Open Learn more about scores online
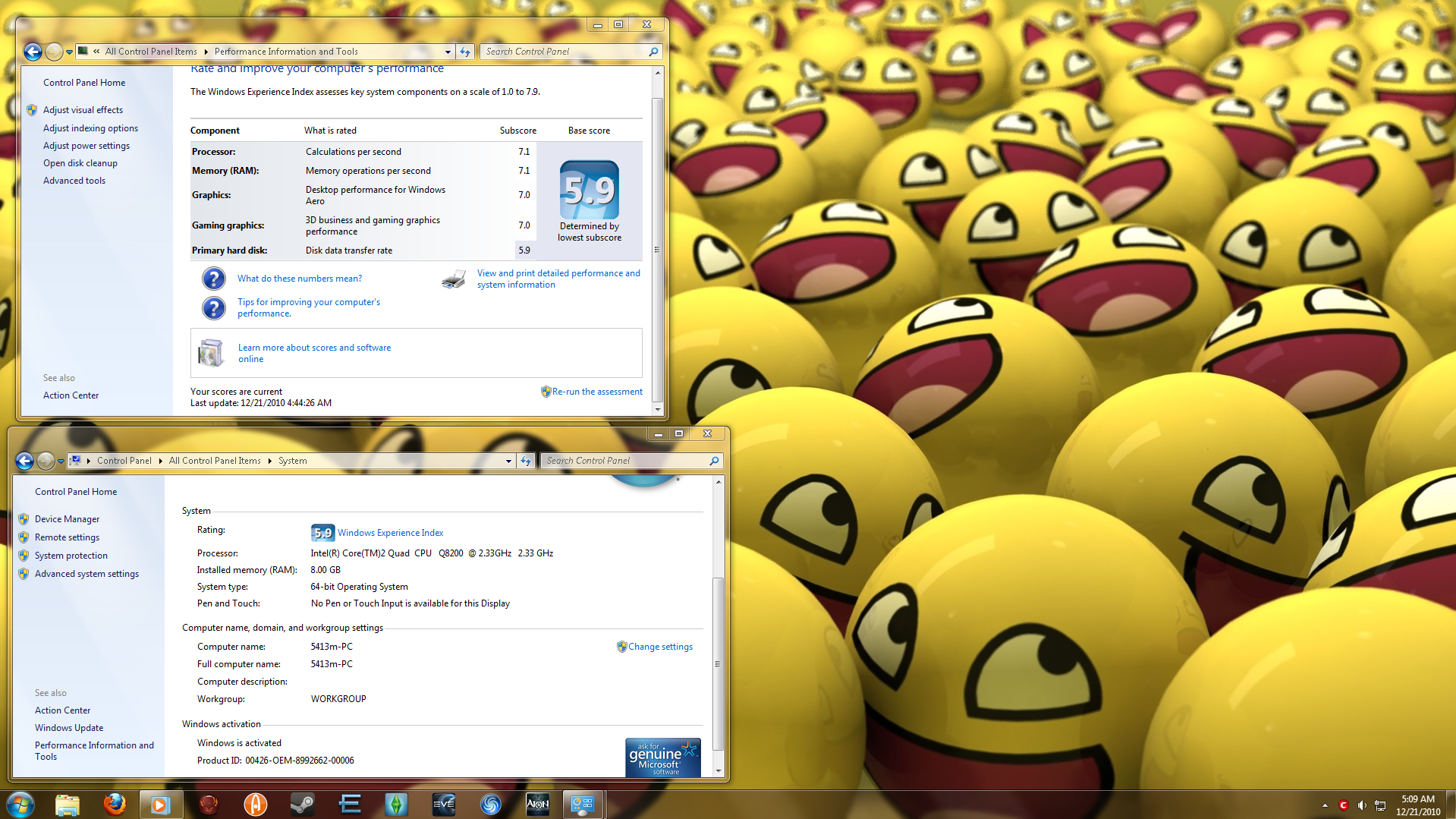This screenshot has width=1456, height=819. point(314,353)
